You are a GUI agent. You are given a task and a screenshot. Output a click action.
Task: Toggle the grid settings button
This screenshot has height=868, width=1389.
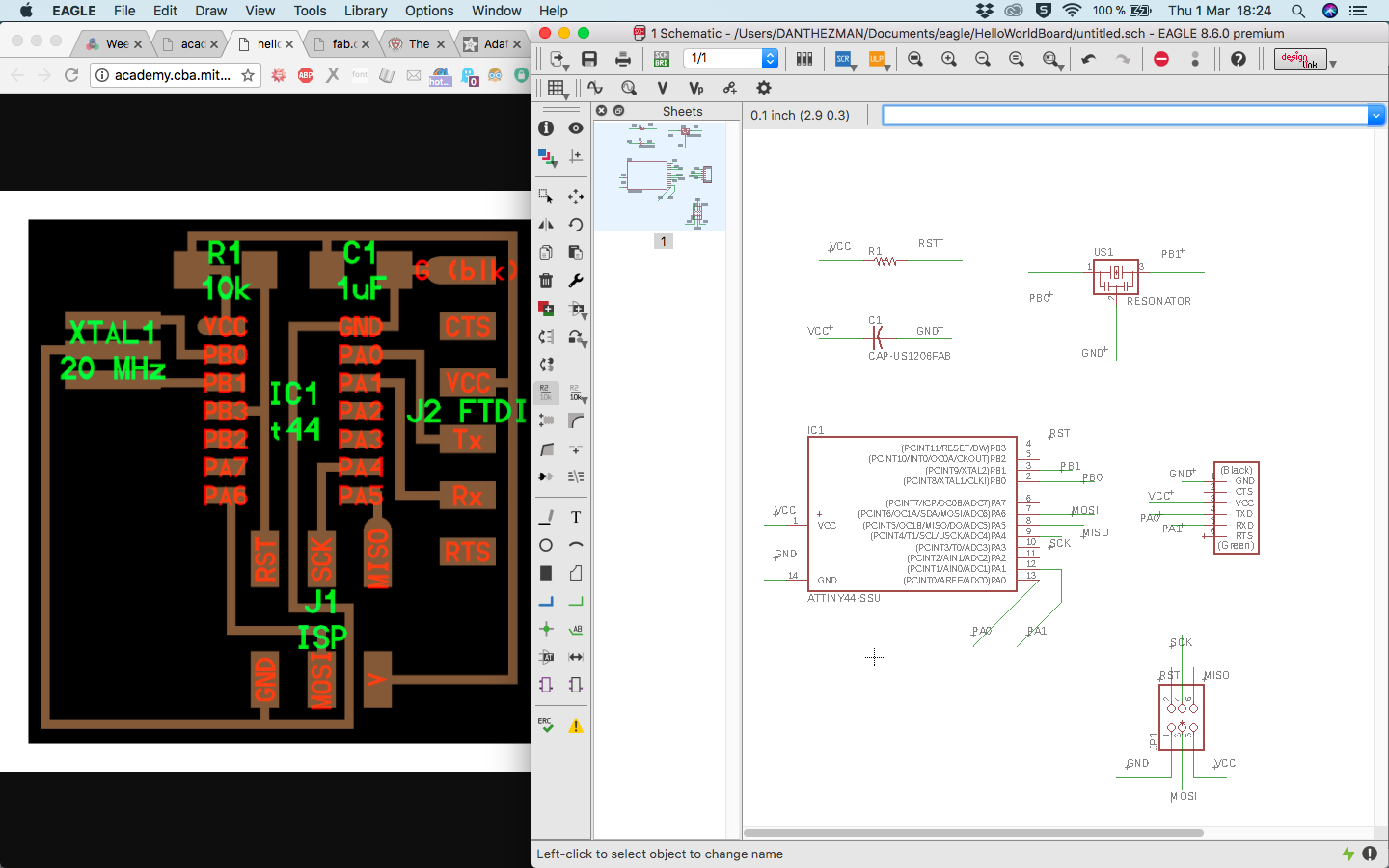(557, 88)
